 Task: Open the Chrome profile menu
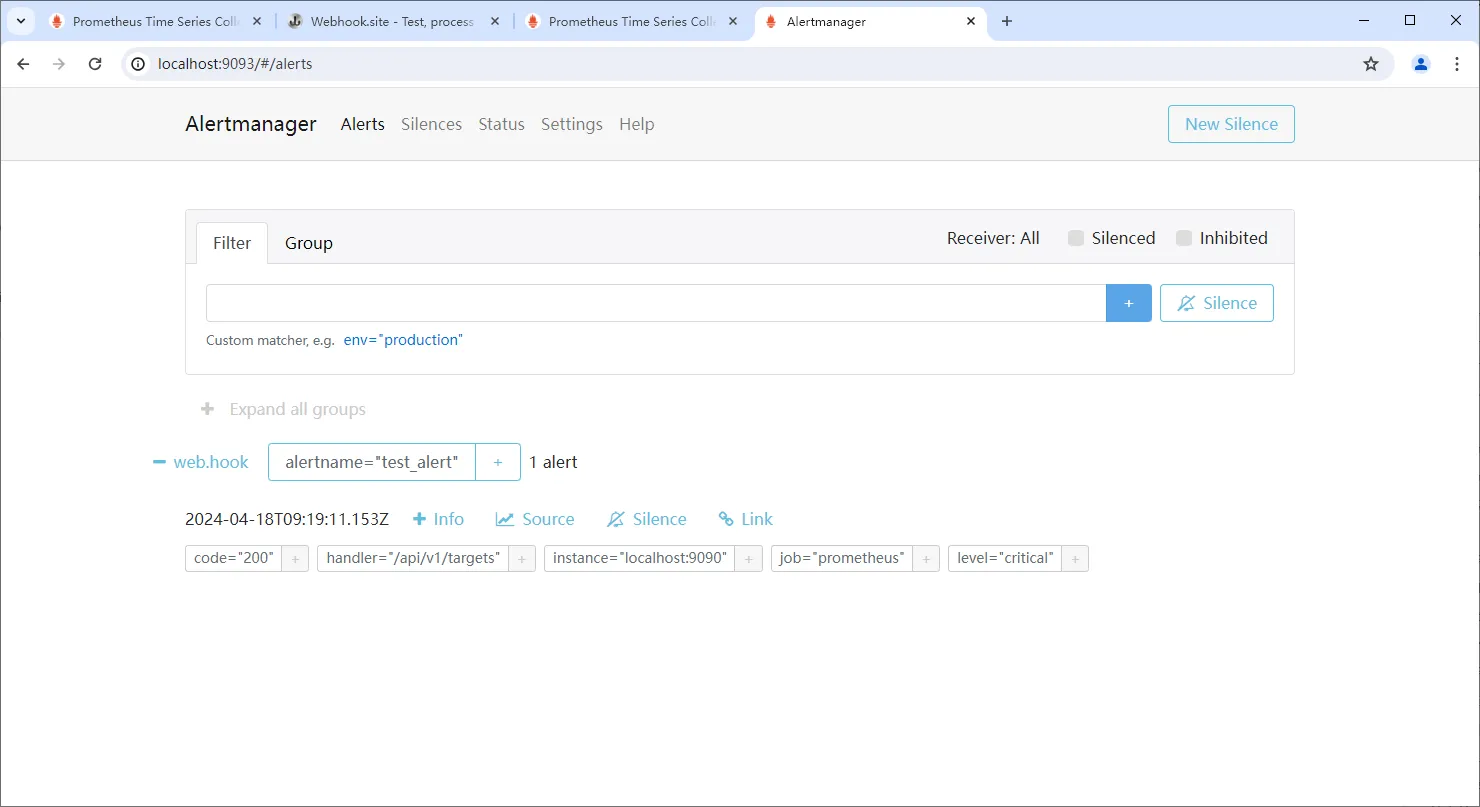coord(1421,64)
